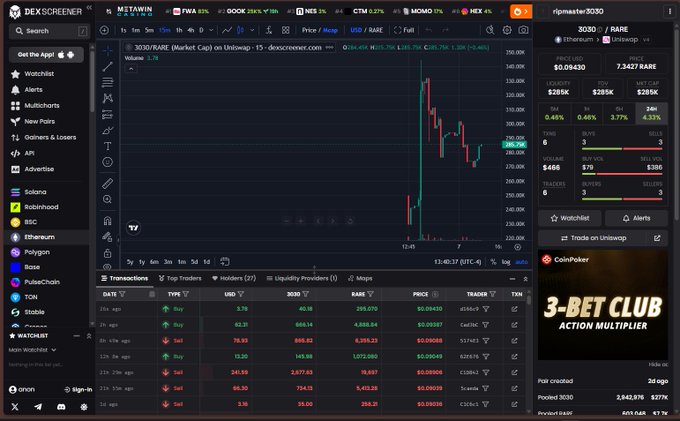The image size is (680, 421).
Task: Open the chart style dropdown arrow
Action: click(252, 30)
